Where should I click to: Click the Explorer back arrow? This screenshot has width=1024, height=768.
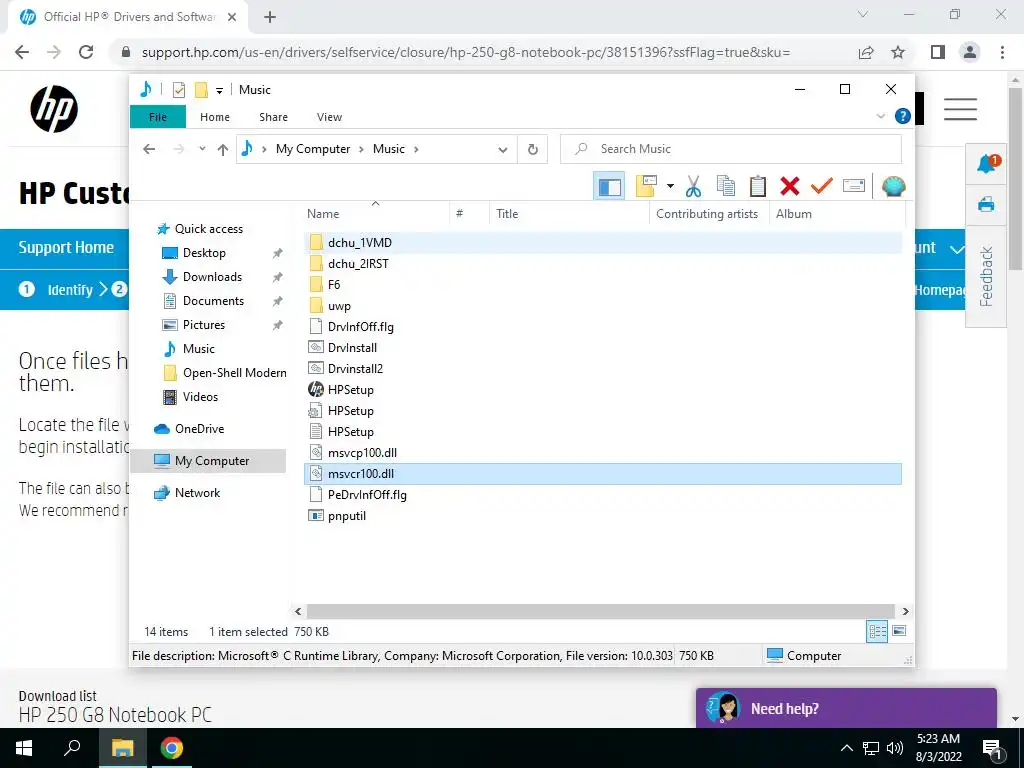pos(149,150)
